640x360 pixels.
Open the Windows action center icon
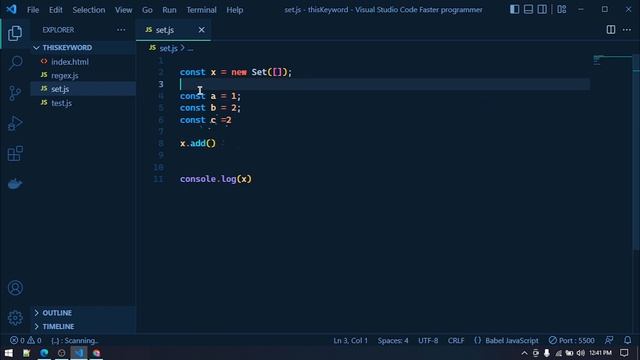point(624,353)
